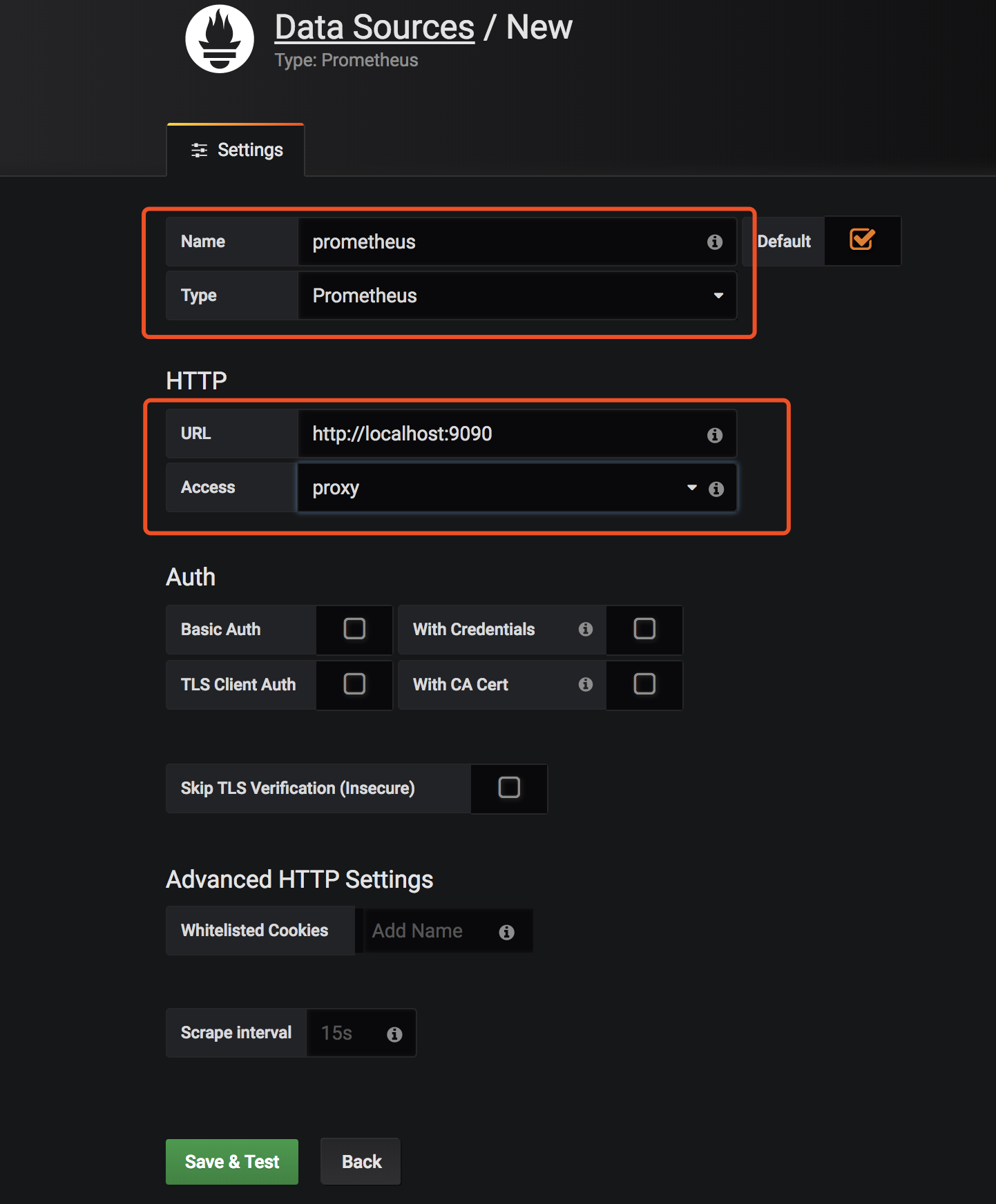The height and width of the screenshot is (1204, 996).
Task: Toggle Skip TLS Verification (Insecure) checkbox
Action: click(509, 788)
